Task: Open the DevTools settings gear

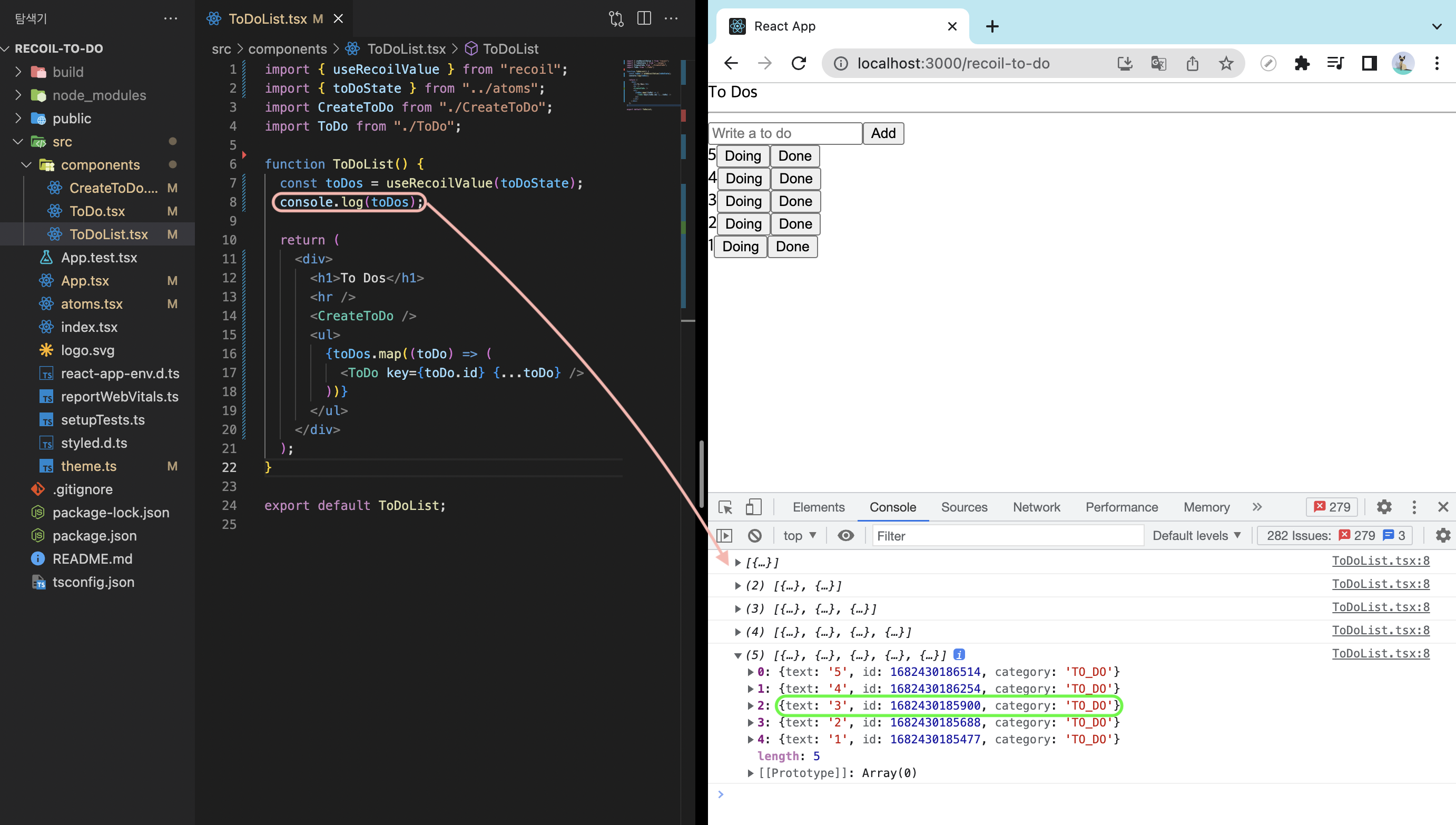Action: (1383, 507)
